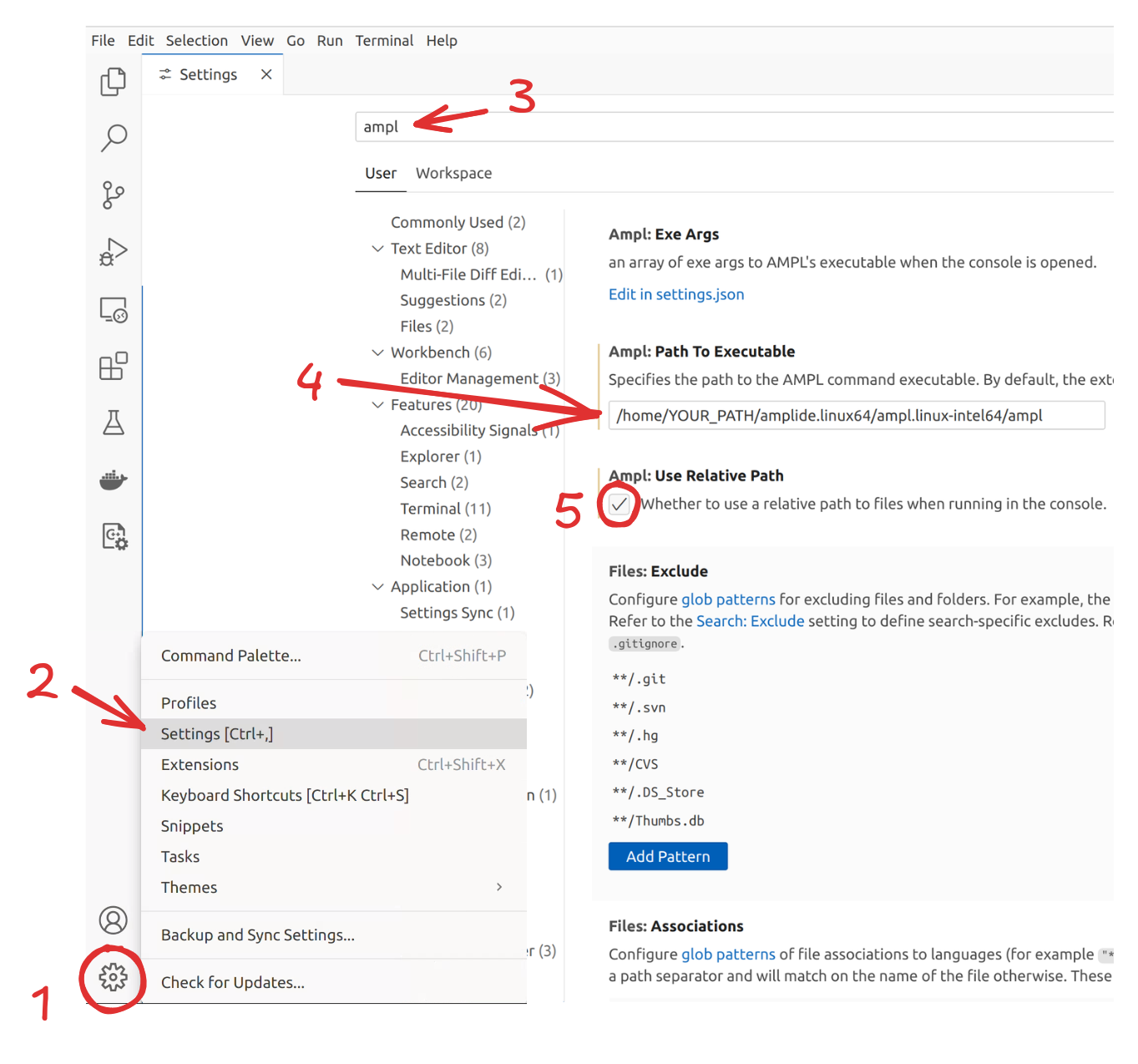Choose Settings [Ctrl+,] menu entry
The width and height of the screenshot is (1138, 1064).
[x=334, y=735]
